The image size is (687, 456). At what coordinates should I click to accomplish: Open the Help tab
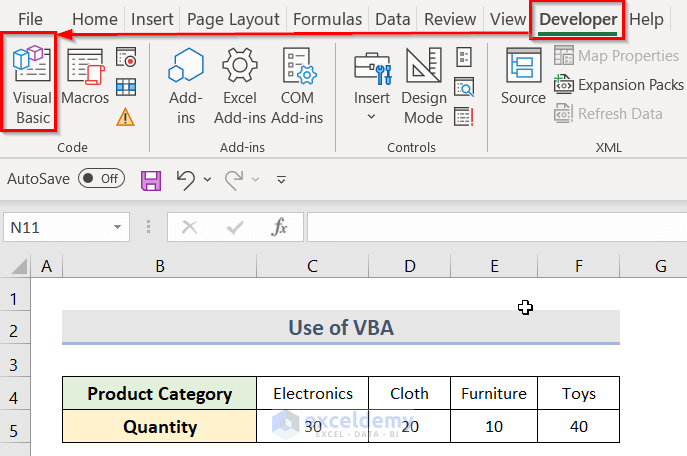point(646,19)
